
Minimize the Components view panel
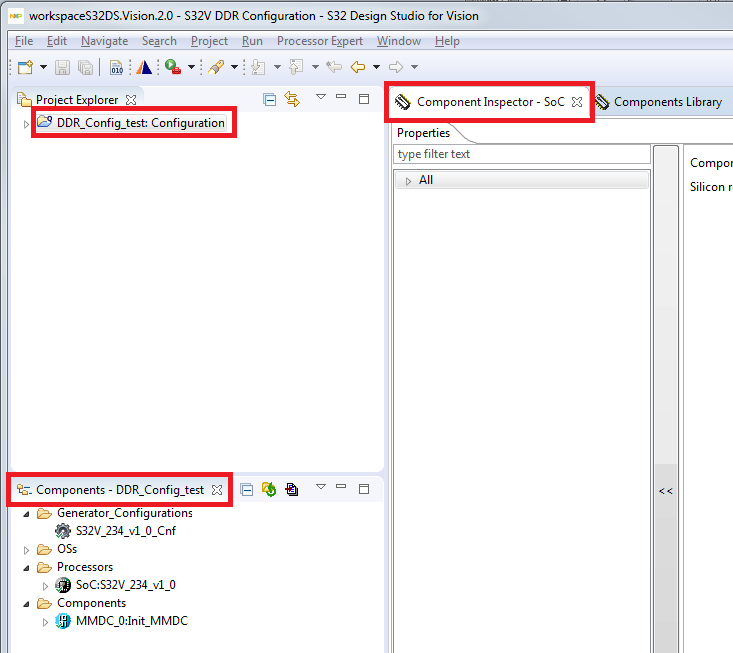341,487
